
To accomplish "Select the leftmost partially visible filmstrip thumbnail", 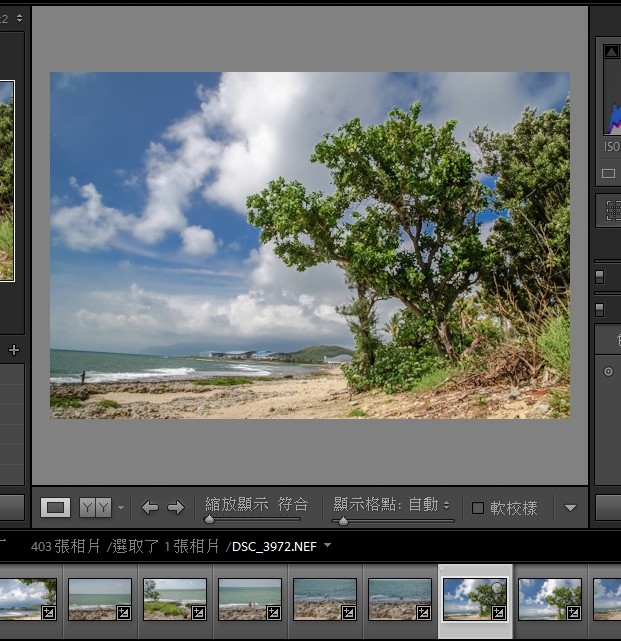I will point(28,599).
